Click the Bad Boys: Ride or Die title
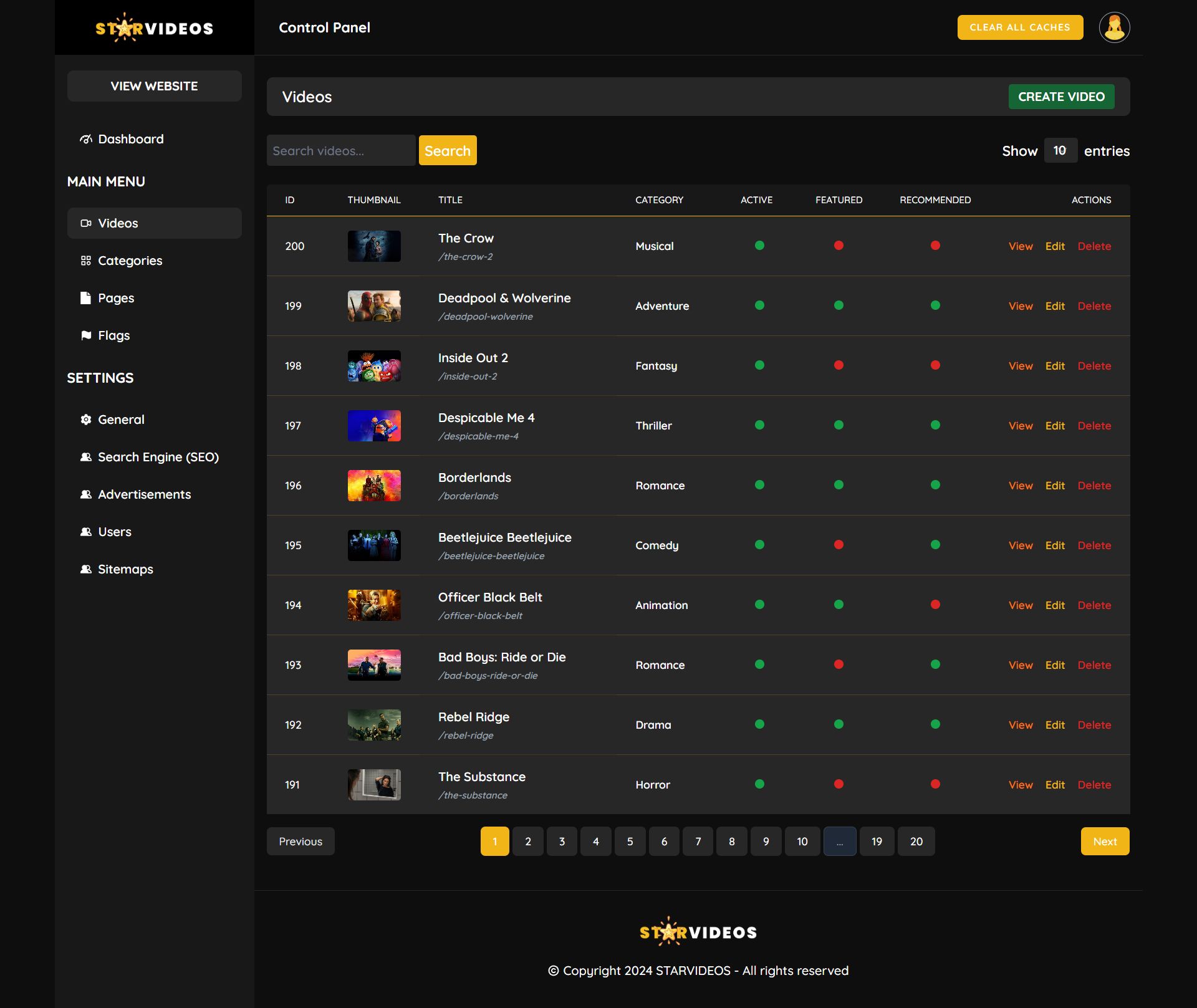 click(x=502, y=657)
